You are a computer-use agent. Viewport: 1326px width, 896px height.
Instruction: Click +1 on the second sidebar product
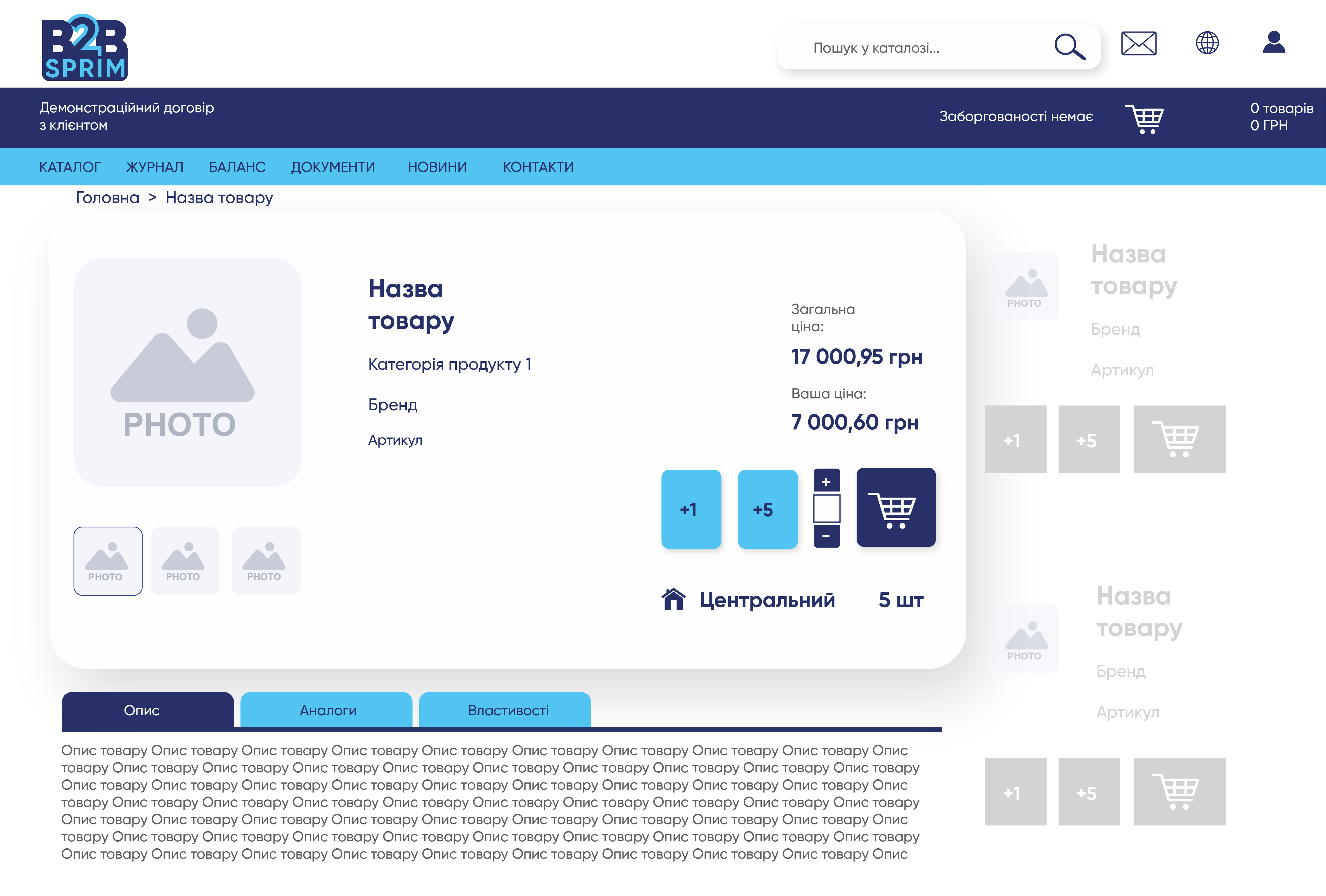[x=1016, y=791]
